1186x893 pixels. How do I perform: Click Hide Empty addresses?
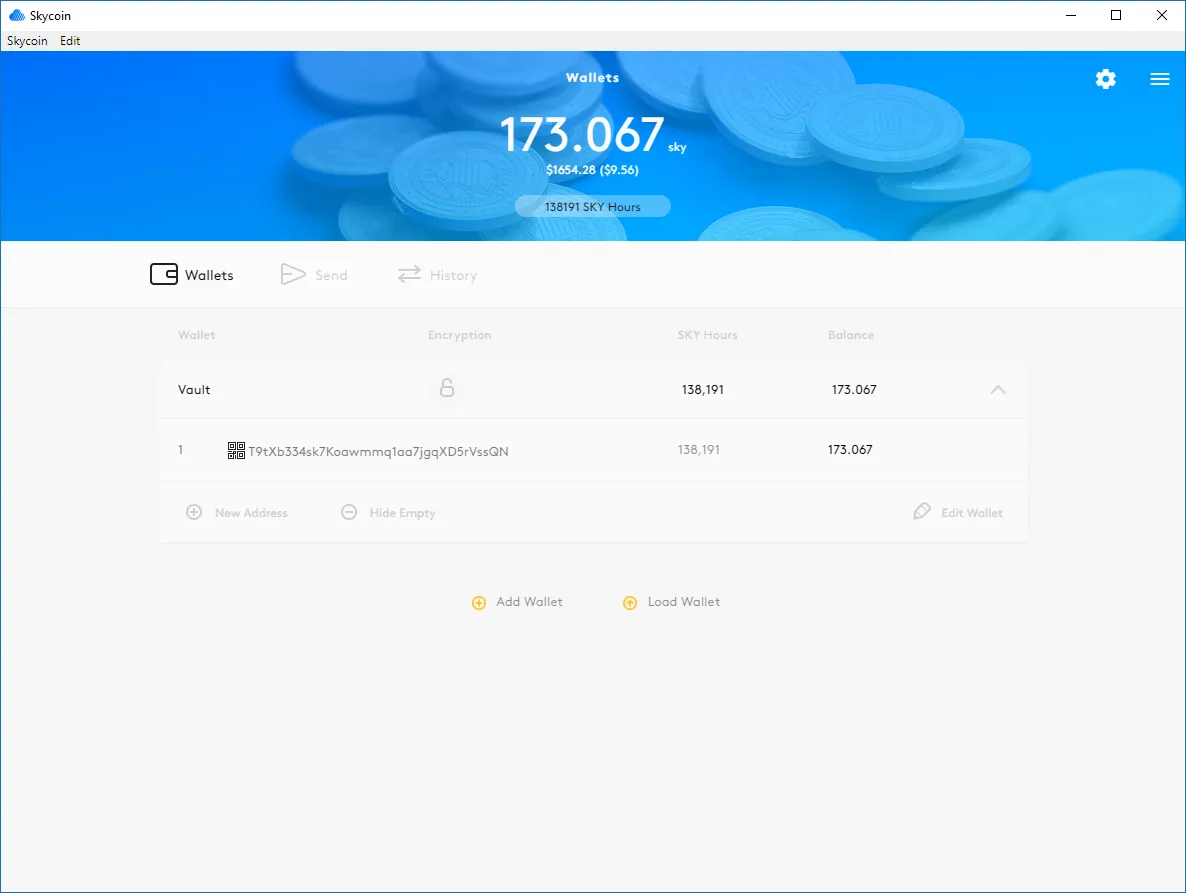388,513
